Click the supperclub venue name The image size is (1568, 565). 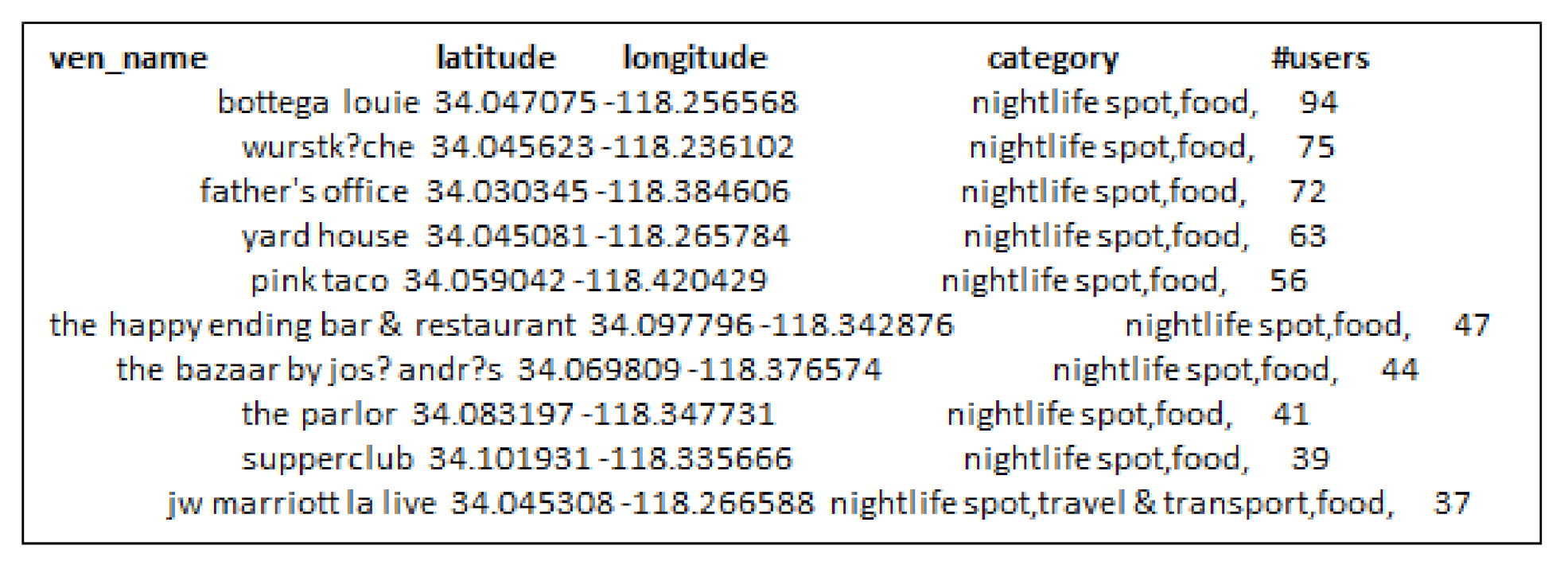pyautogui.click(x=327, y=459)
